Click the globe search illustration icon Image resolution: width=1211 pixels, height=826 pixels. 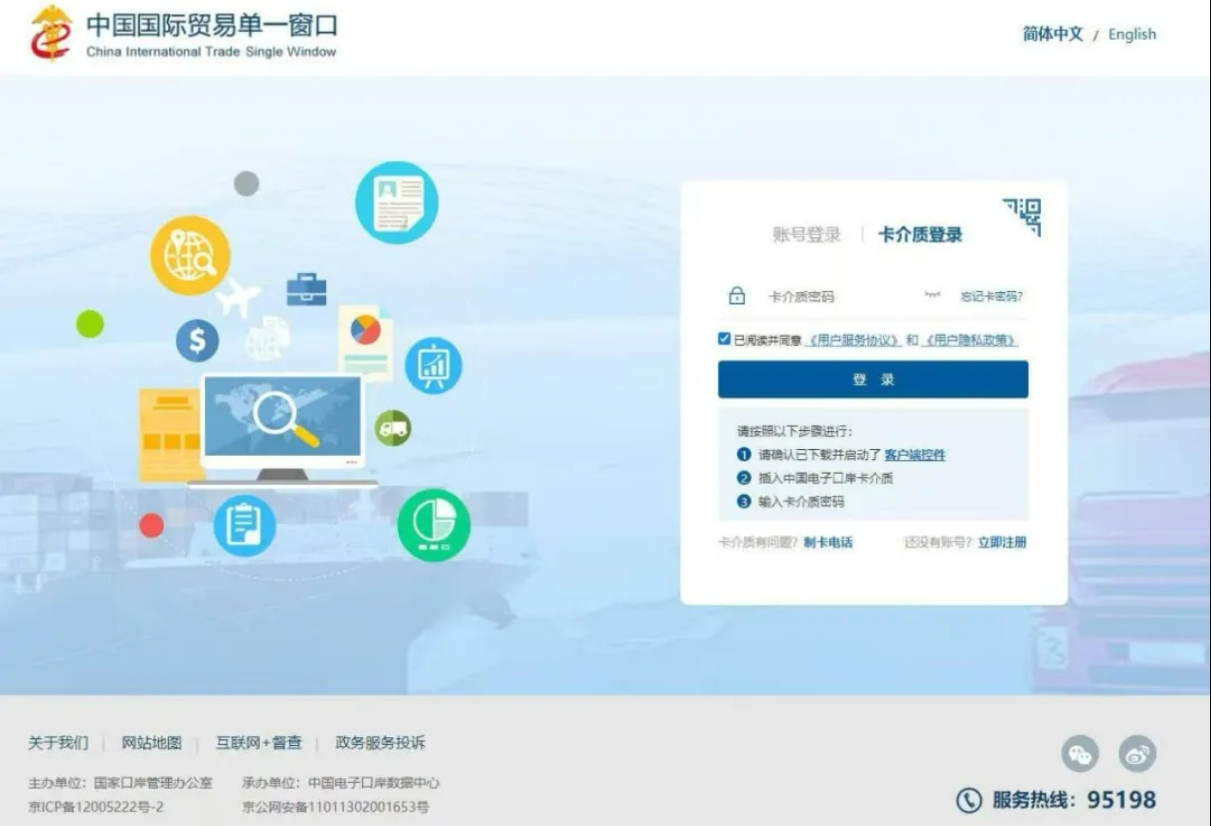click(190, 254)
